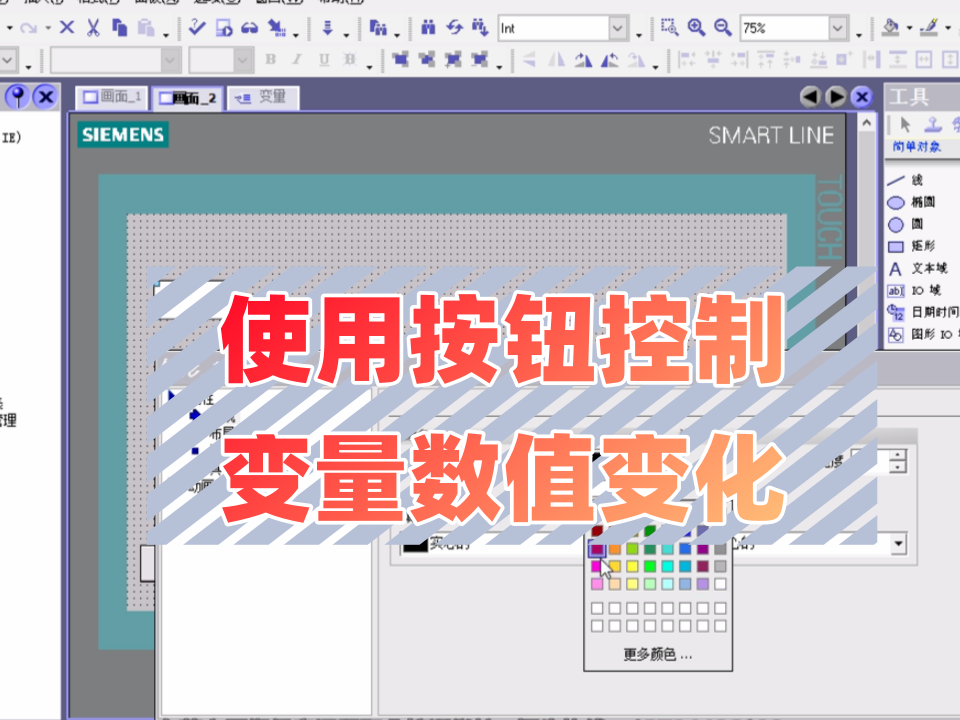Screen dimensions: 960x720
Task: Click 更多颜色 in color palette
Action: [x=658, y=654]
